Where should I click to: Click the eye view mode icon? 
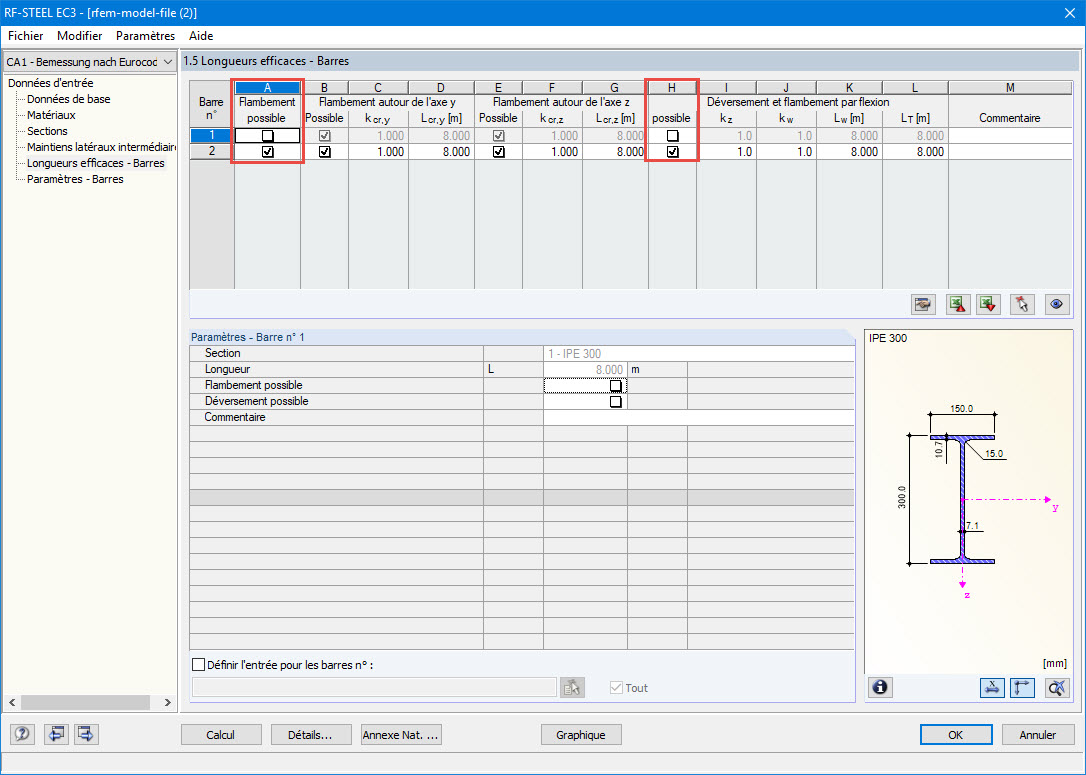tap(1056, 304)
